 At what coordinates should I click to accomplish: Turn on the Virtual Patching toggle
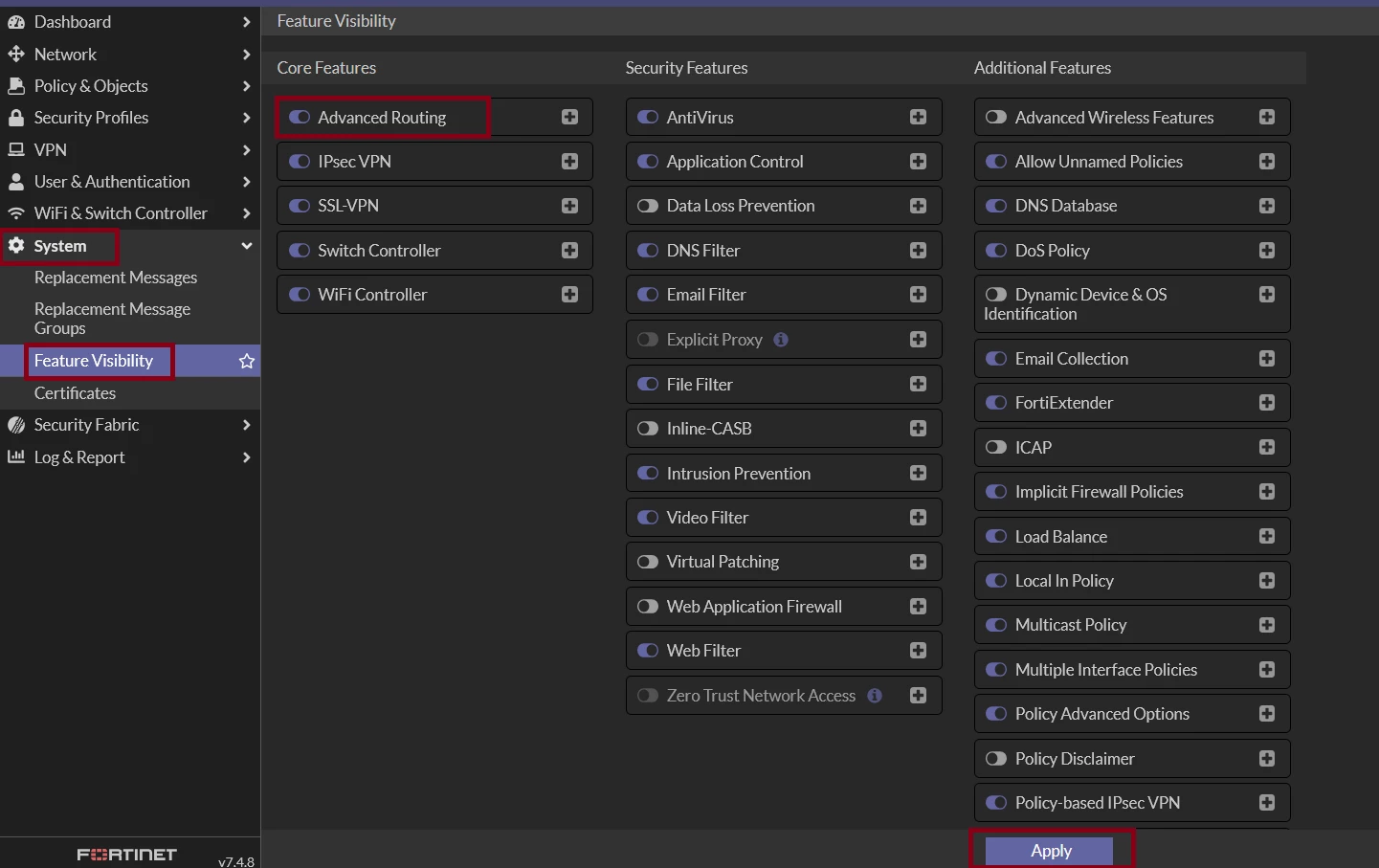648,562
